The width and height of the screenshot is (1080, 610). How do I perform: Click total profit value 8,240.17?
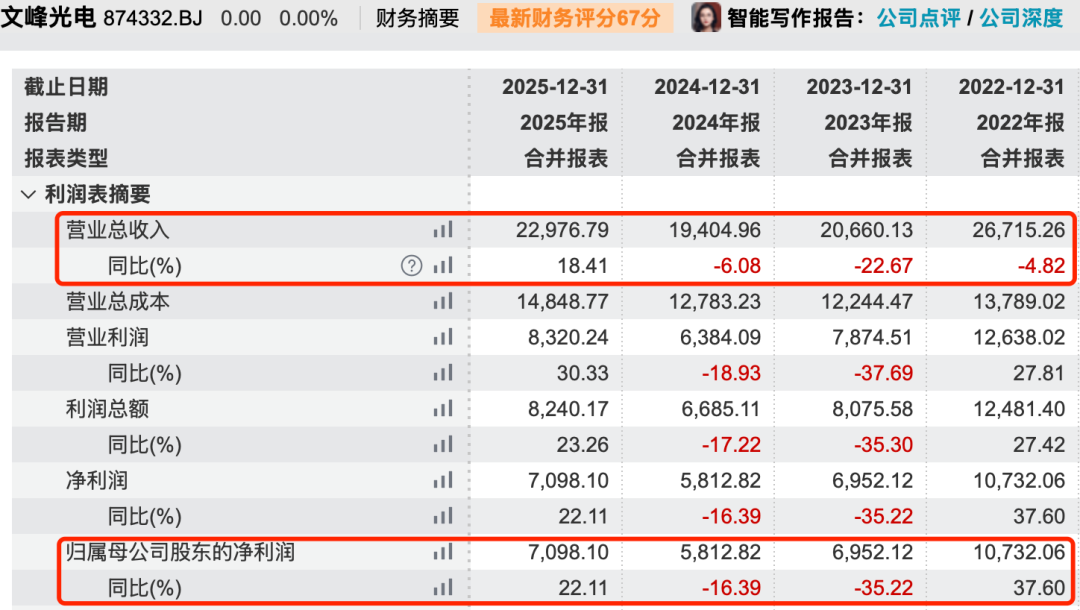click(568, 409)
